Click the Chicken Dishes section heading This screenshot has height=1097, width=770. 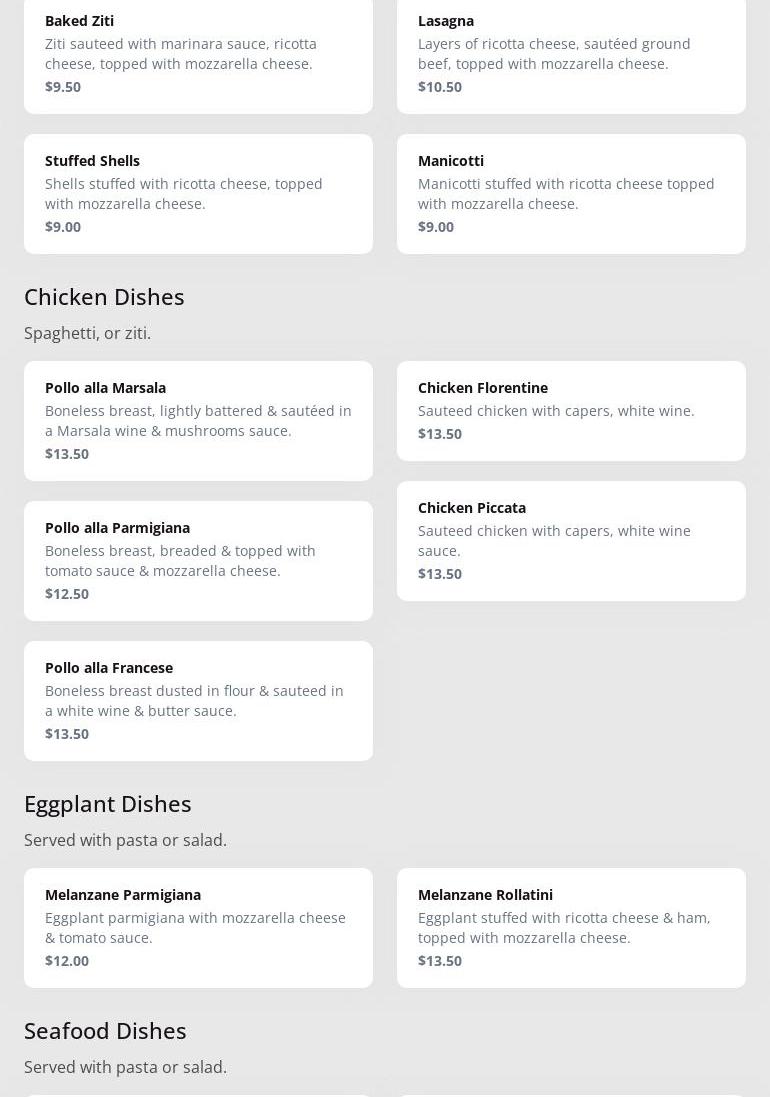click(104, 297)
